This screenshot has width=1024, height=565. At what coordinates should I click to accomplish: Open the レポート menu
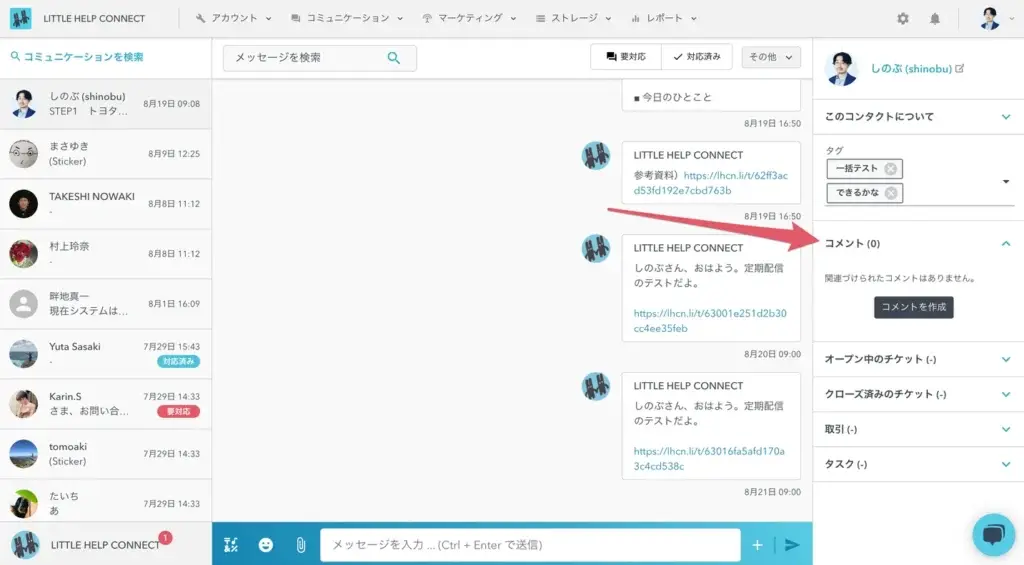pyautogui.click(x=664, y=18)
